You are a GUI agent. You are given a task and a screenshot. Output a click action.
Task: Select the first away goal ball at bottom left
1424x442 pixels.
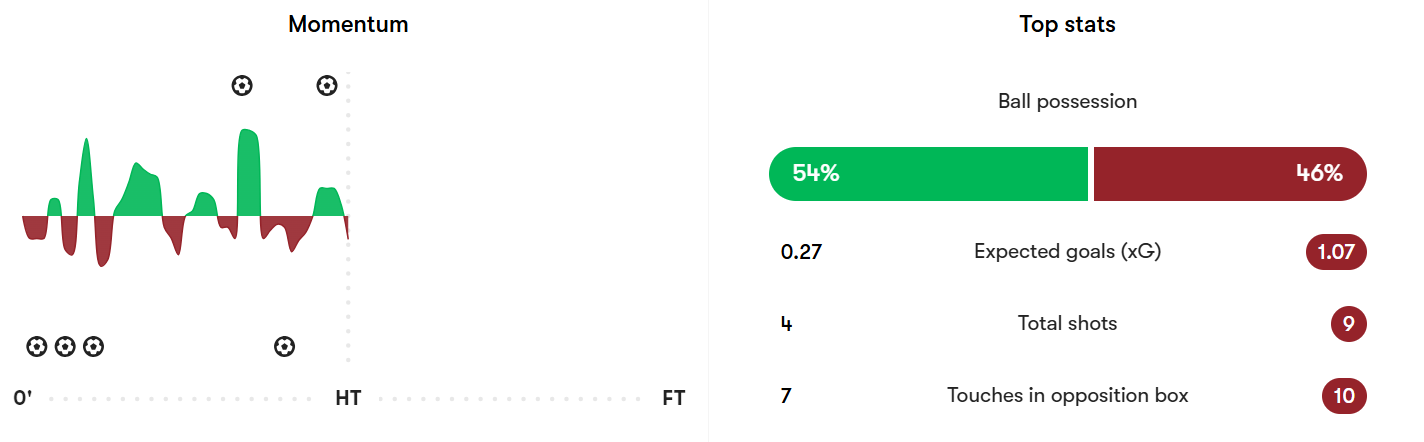pyautogui.click(x=37, y=347)
